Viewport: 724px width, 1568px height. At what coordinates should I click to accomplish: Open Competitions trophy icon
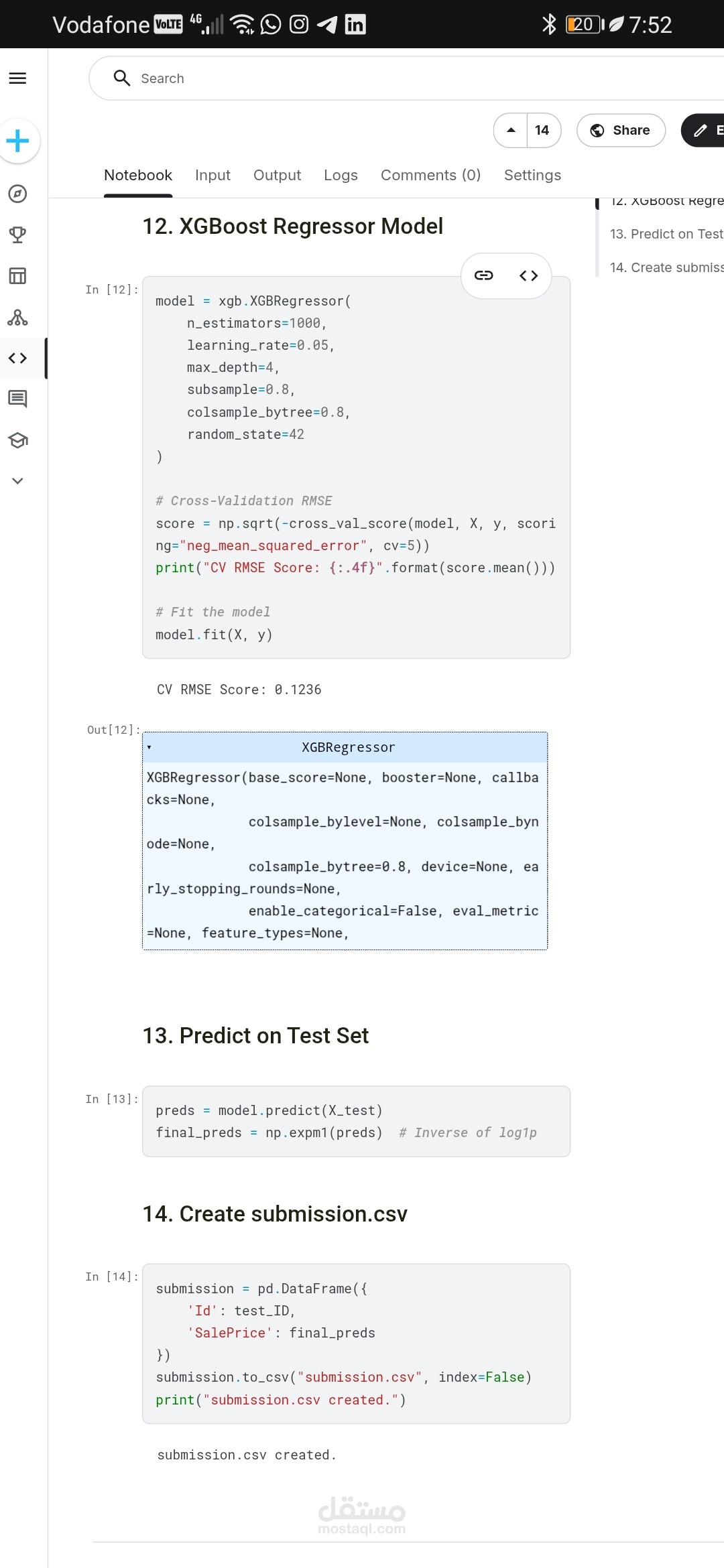coord(17,235)
